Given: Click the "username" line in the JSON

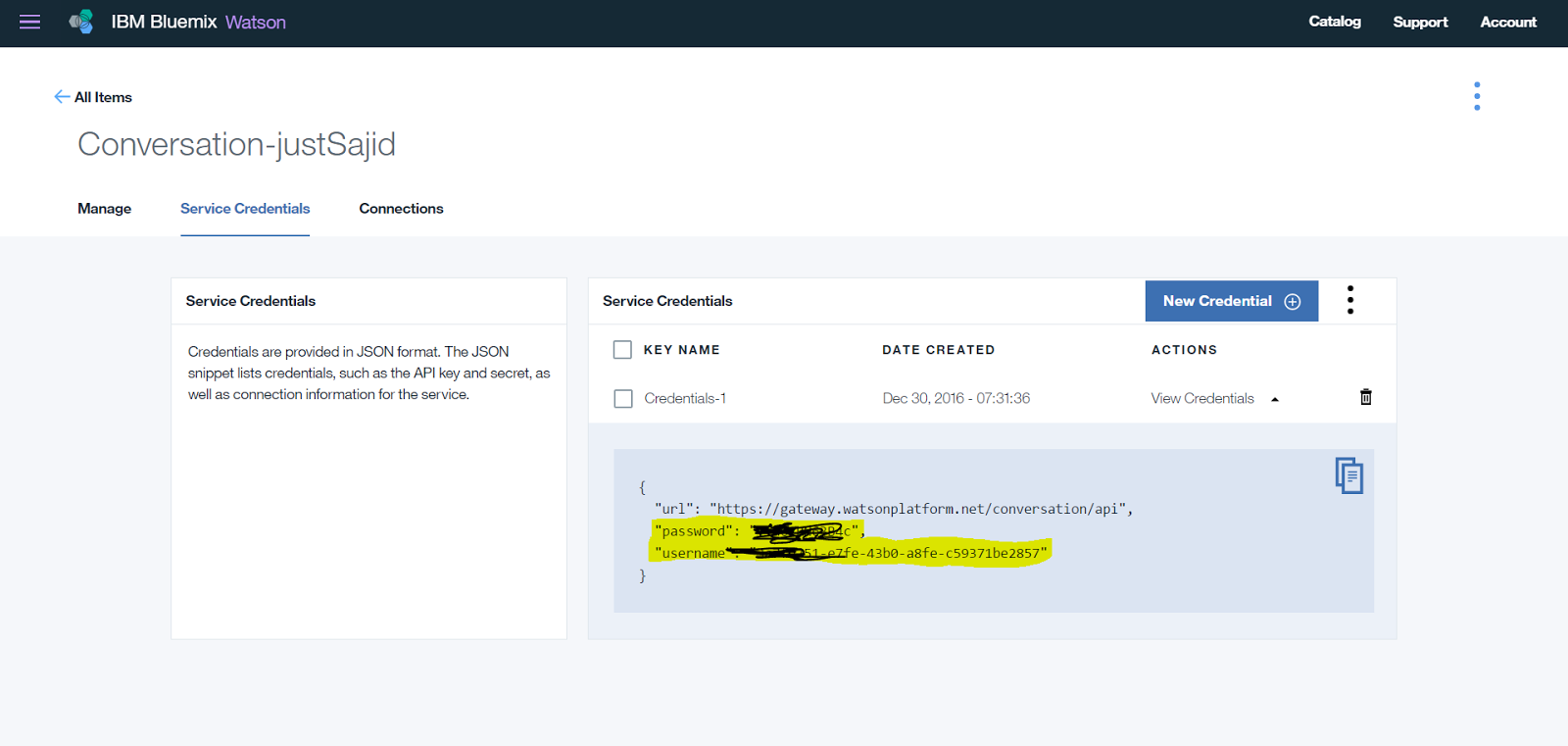Looking at the screenshot, I should pyautogui.click(x=851, y=553).
